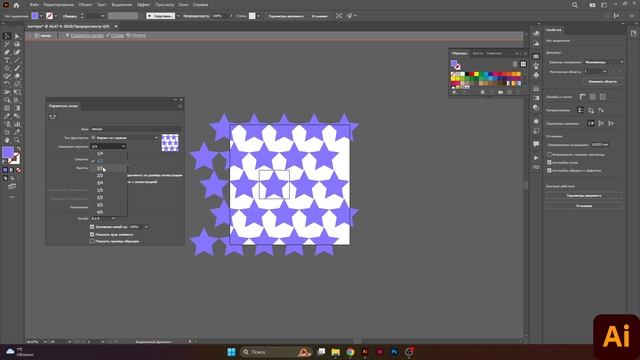Toggle first unchecked checkbox under Установки in Properties
The height and width of the screenshot is (360, 640).
549,154
